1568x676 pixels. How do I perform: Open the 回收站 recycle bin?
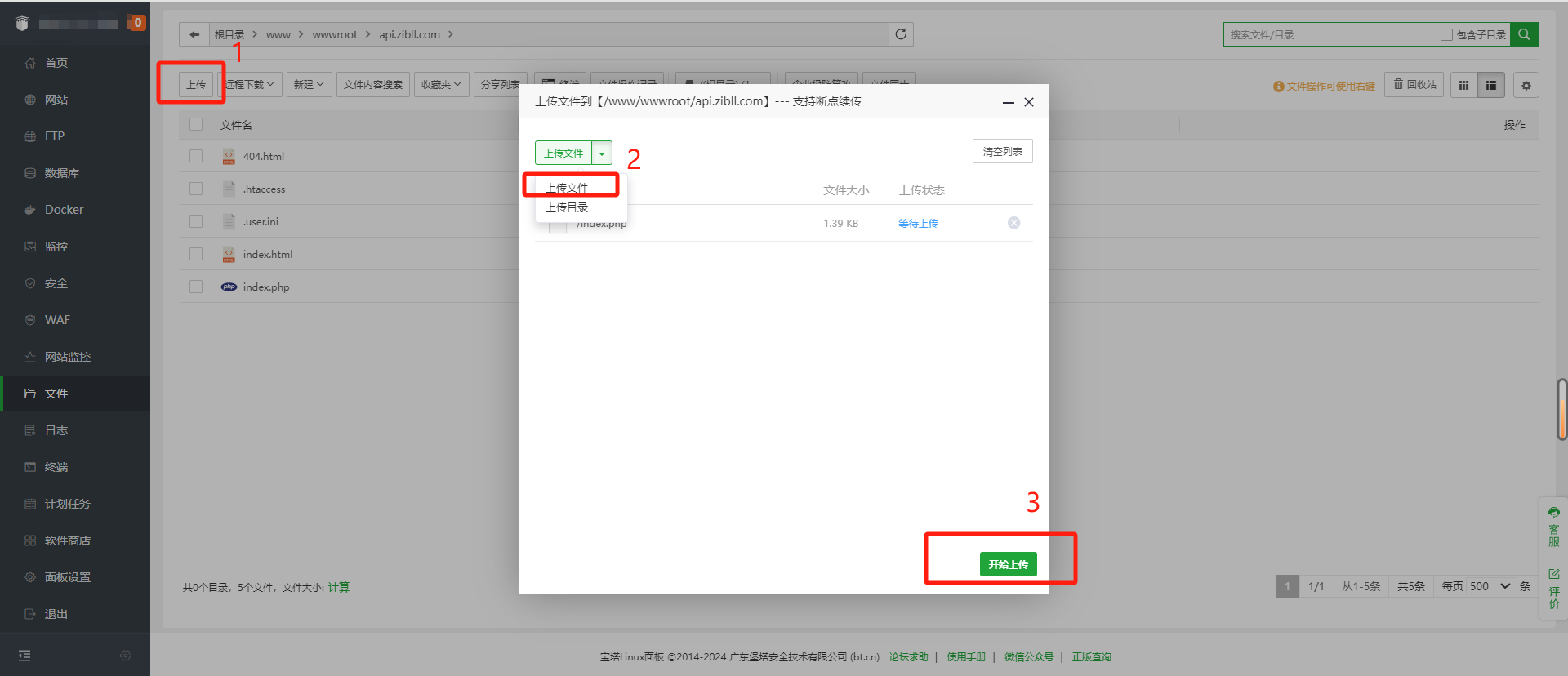tap(1414, 85)
